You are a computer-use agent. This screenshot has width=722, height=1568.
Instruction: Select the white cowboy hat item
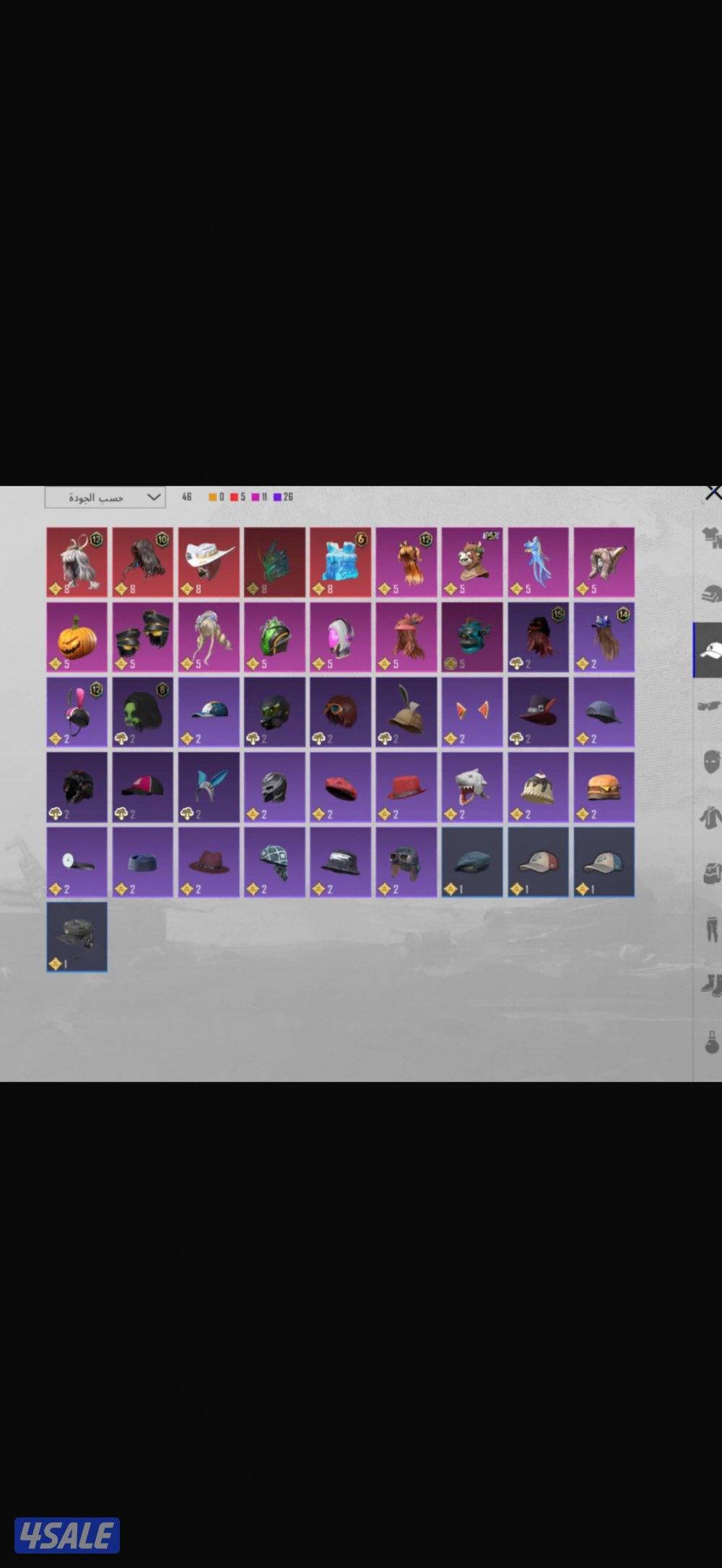[209, 562]
